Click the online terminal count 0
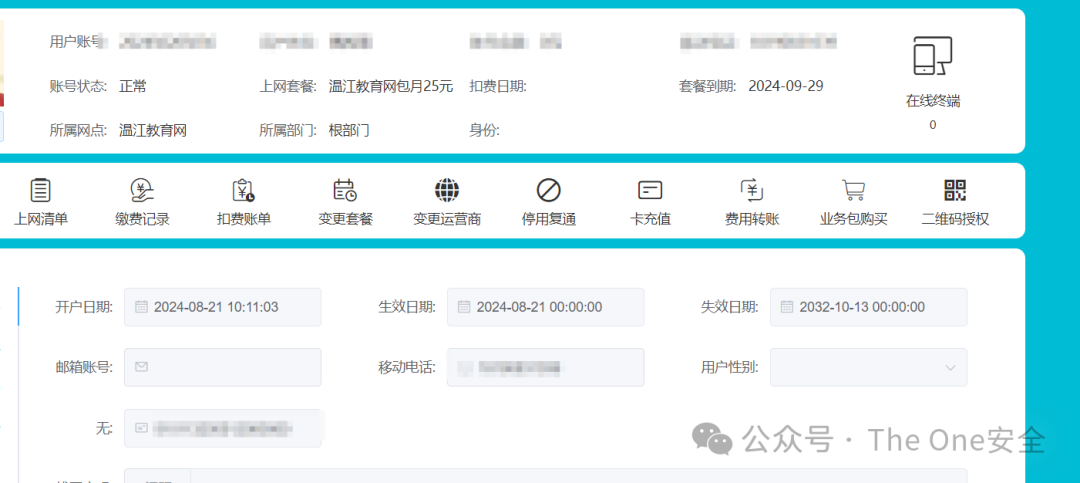 pyautogui.click(x=933, y=125)
